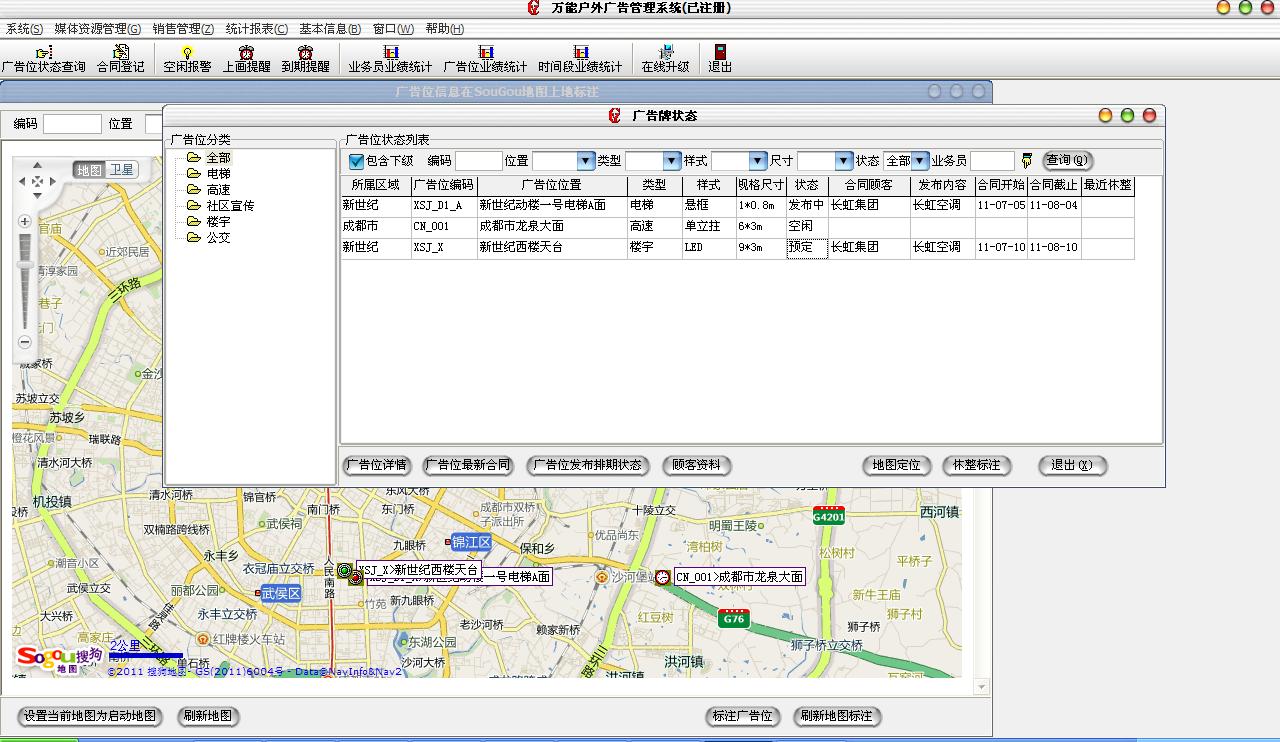Click 编码 input in map window

(72, 124)
